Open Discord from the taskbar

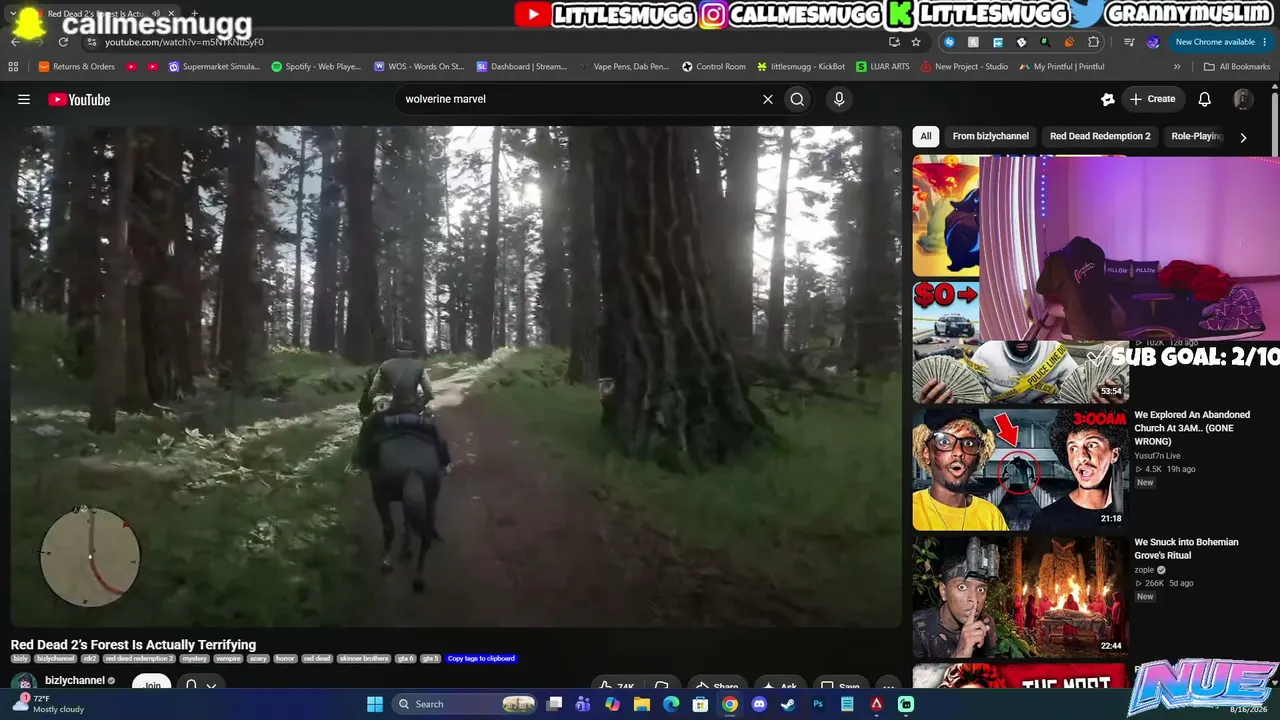pyautogui.click(x=759, y=704)
